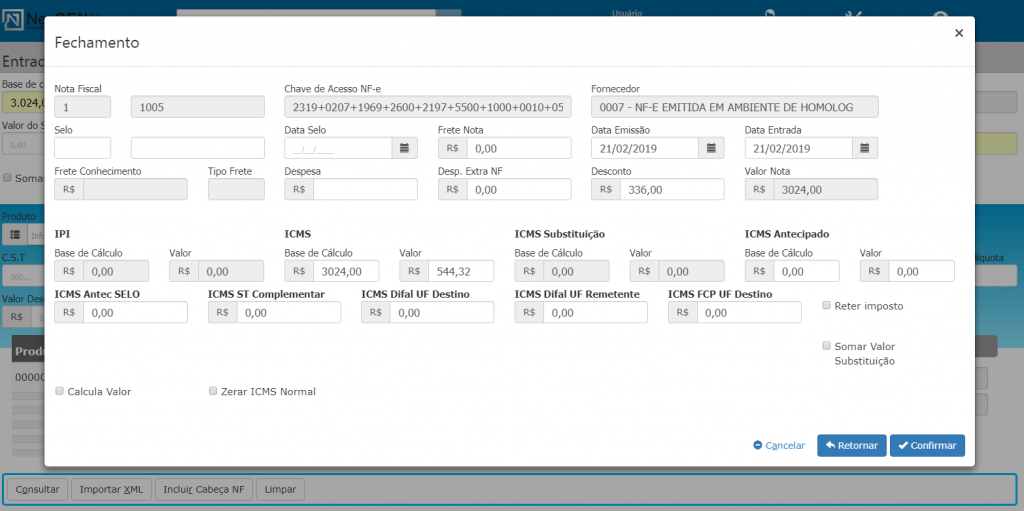
Task: Click the Frete Nota input field
Action: (x=518, y=148)
